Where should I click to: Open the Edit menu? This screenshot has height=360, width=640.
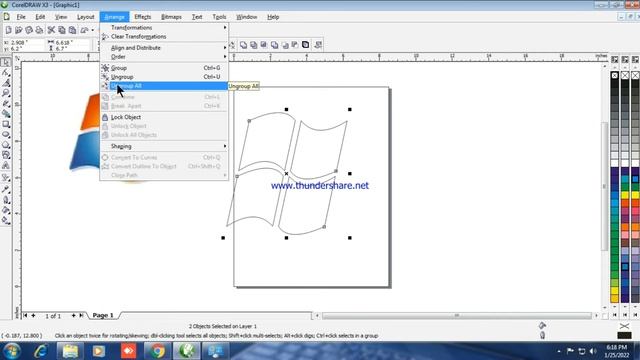[40, 17]
